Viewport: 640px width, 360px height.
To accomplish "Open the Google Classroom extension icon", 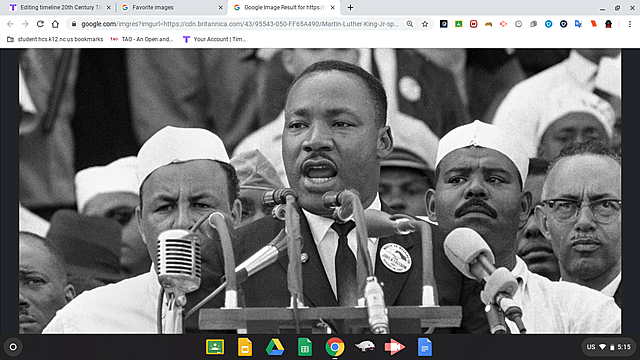I will click(x=459, y=24).
